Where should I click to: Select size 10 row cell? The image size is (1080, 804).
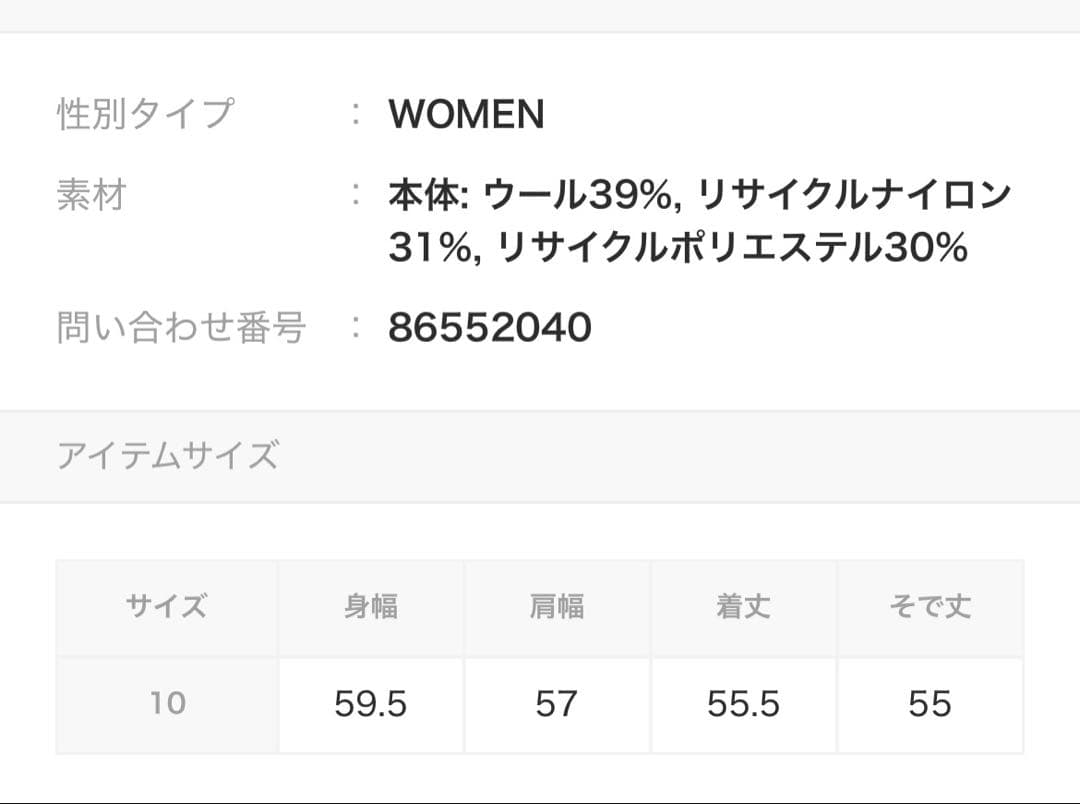coord(167,704)
